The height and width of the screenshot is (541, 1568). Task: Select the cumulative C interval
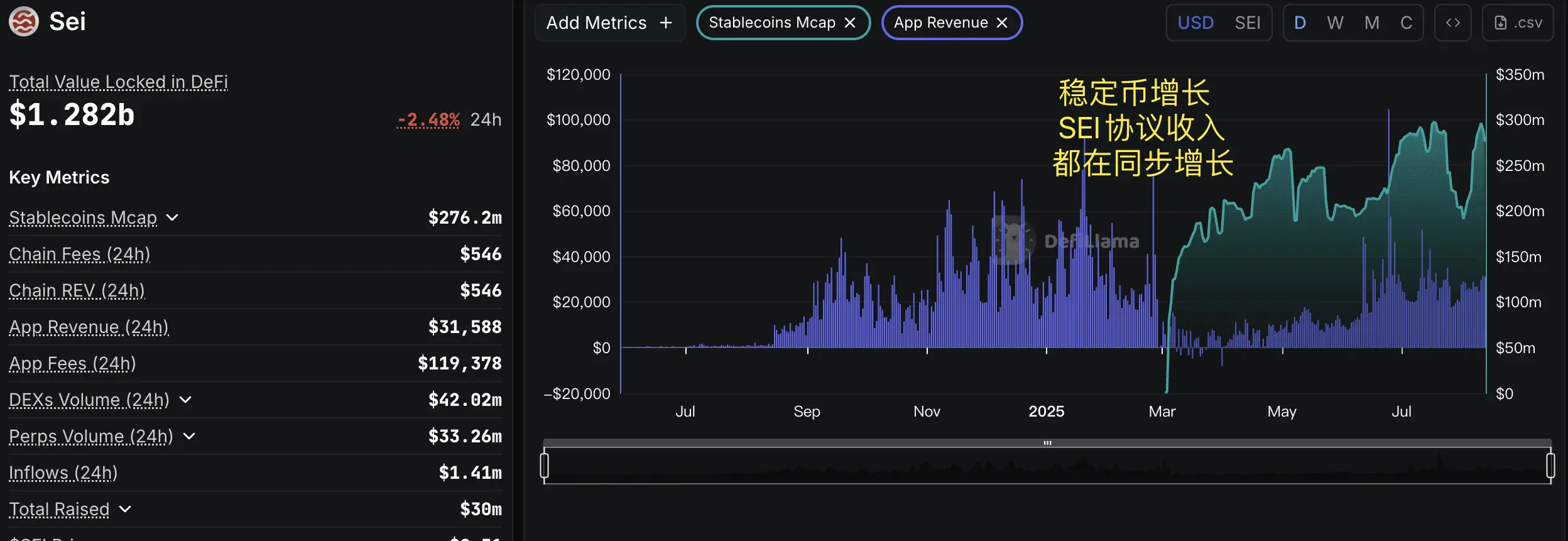click(1407, 23)
